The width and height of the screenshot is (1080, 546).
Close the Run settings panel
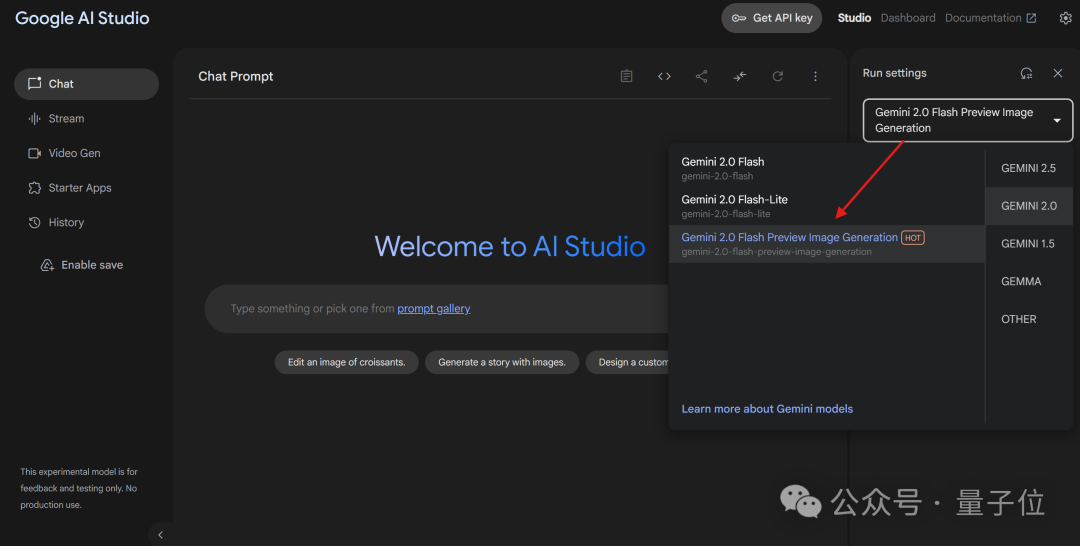[1058, 73]
